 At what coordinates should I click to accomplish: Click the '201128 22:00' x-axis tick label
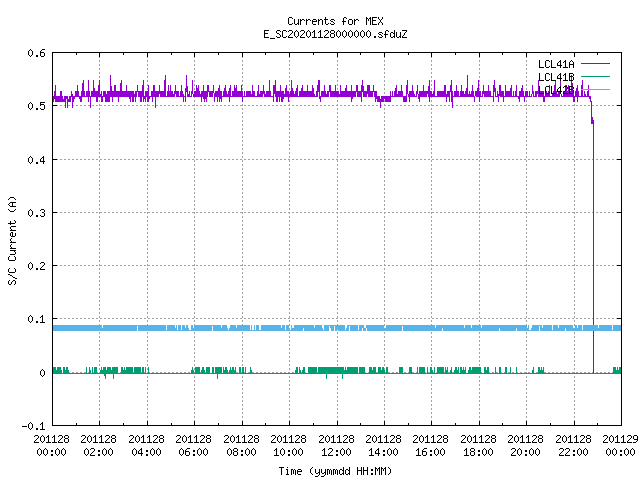(x=573, y=446)
